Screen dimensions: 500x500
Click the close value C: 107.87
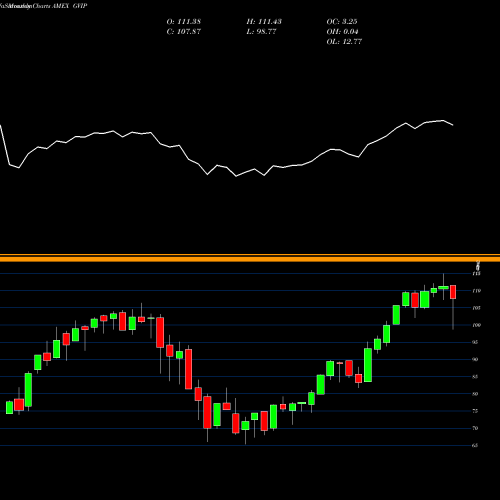[184, 32]
